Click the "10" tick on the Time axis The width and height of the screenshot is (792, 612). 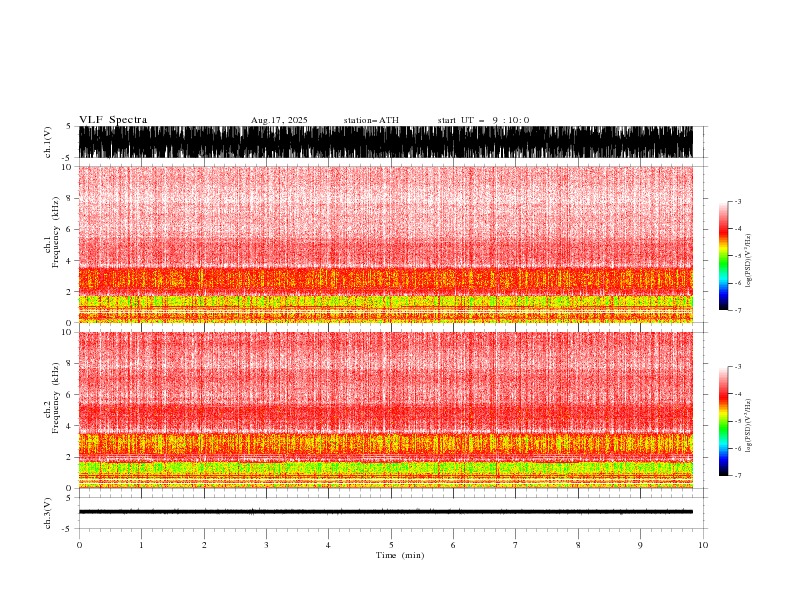pos(703,545)
